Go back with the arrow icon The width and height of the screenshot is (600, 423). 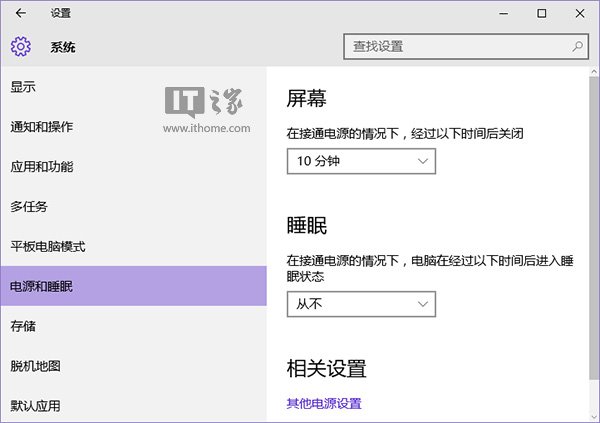[x=21, y=13]
